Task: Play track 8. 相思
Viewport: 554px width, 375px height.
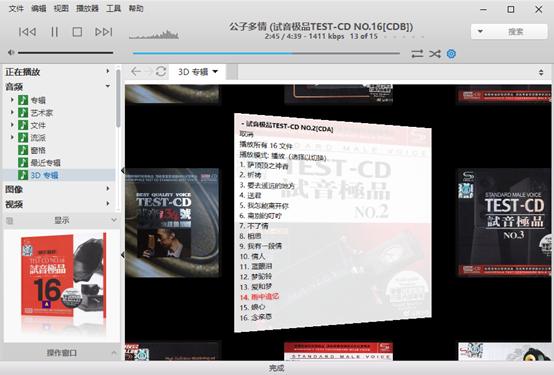Action: [250, 236]
